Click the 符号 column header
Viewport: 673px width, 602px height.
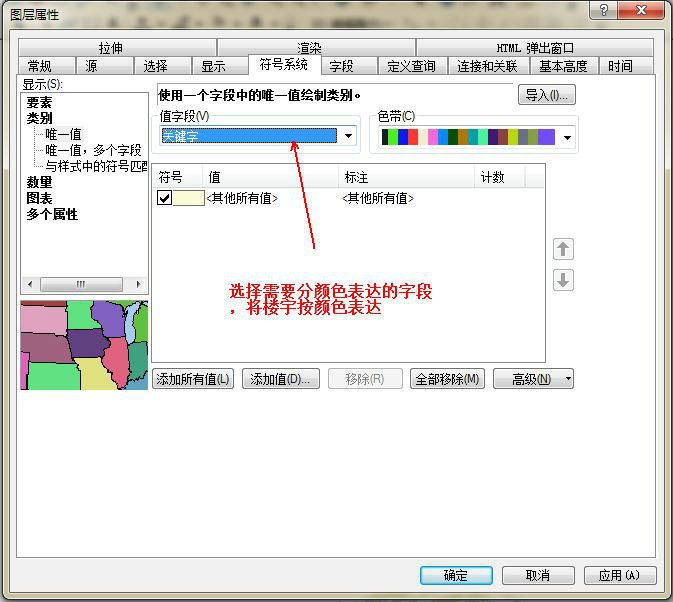(177, 177)
